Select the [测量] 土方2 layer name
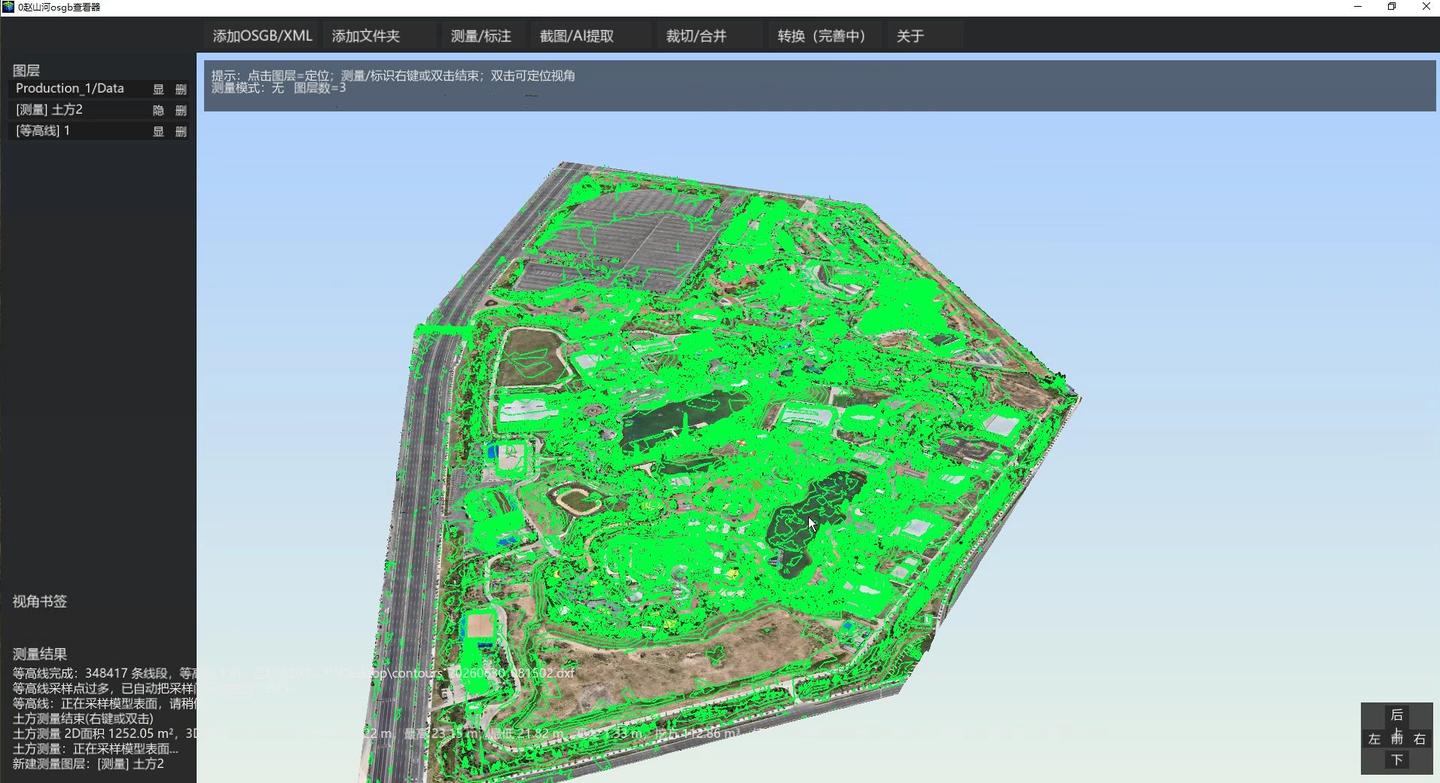This screenshot has height=783, width=1440. point(49,110)
